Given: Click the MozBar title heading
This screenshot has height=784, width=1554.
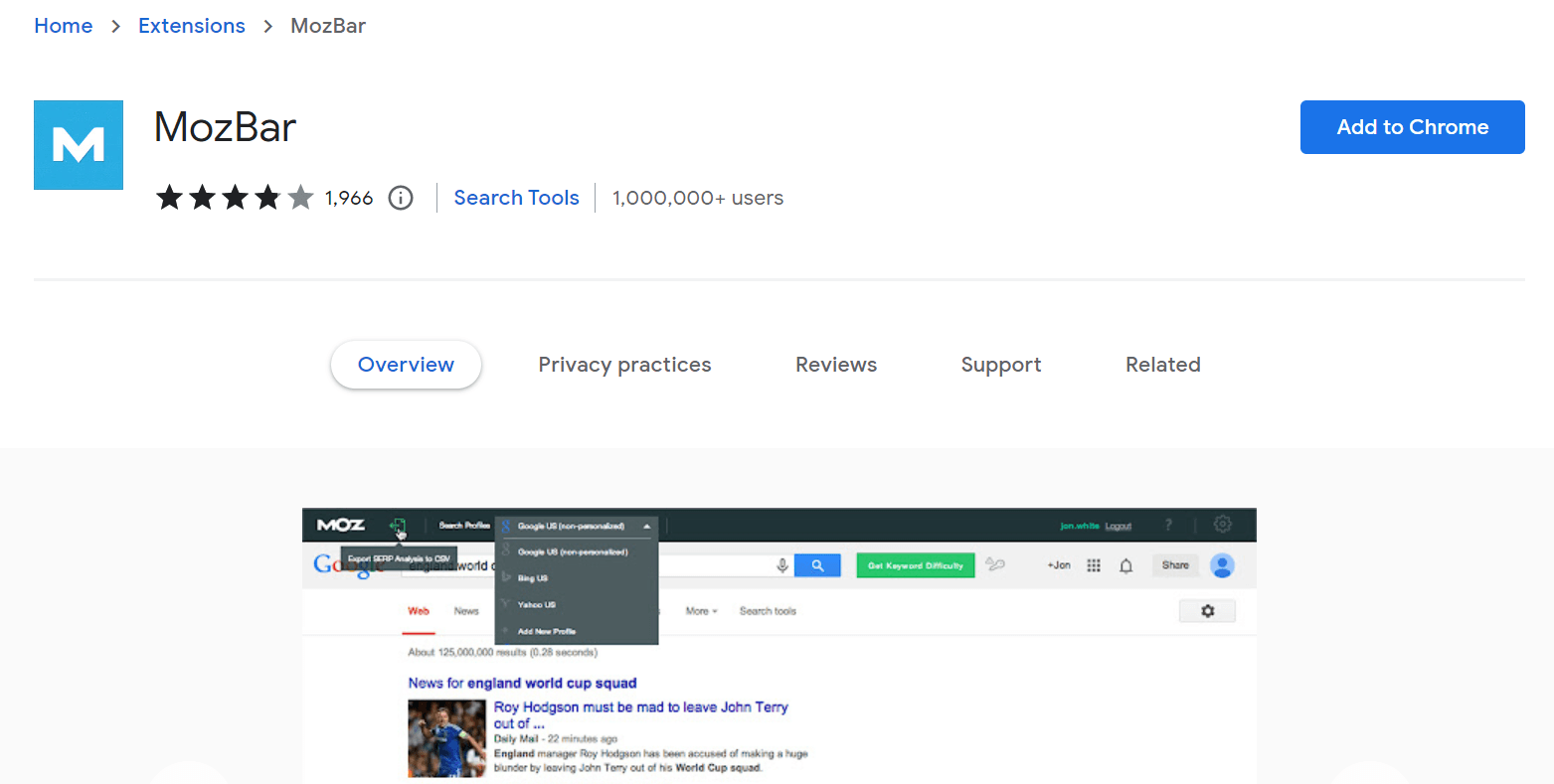Looking at the screenshot, I should [x=226, y=127].
